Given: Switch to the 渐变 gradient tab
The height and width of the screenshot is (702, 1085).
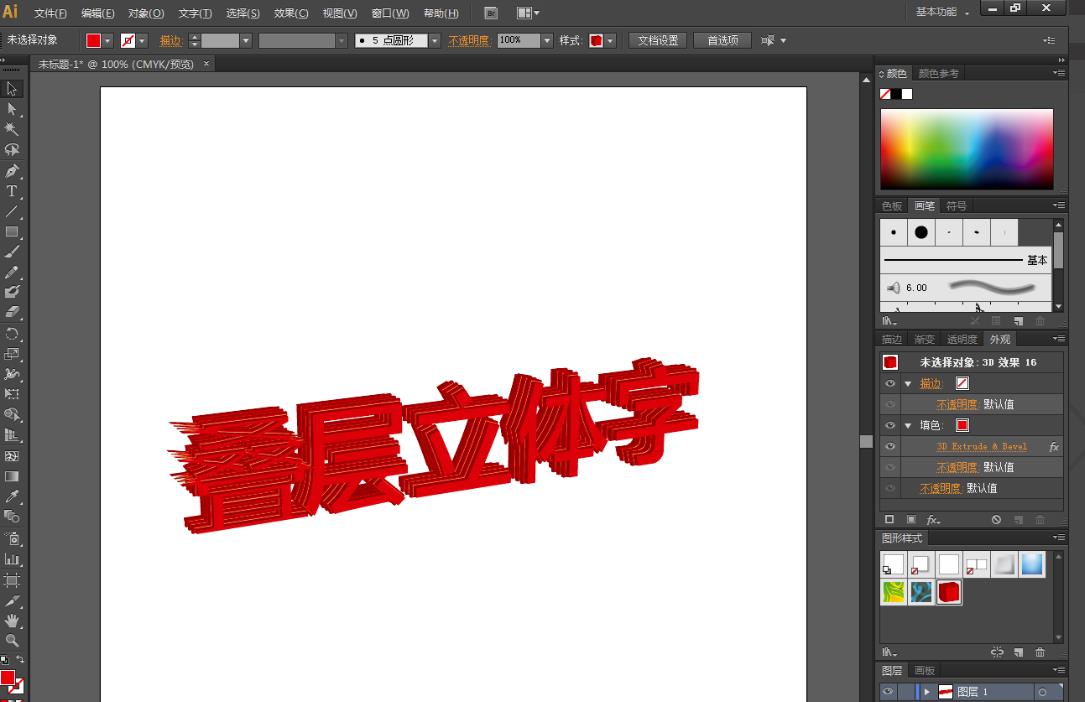Looking at the screenshot, I should [924, 339].
